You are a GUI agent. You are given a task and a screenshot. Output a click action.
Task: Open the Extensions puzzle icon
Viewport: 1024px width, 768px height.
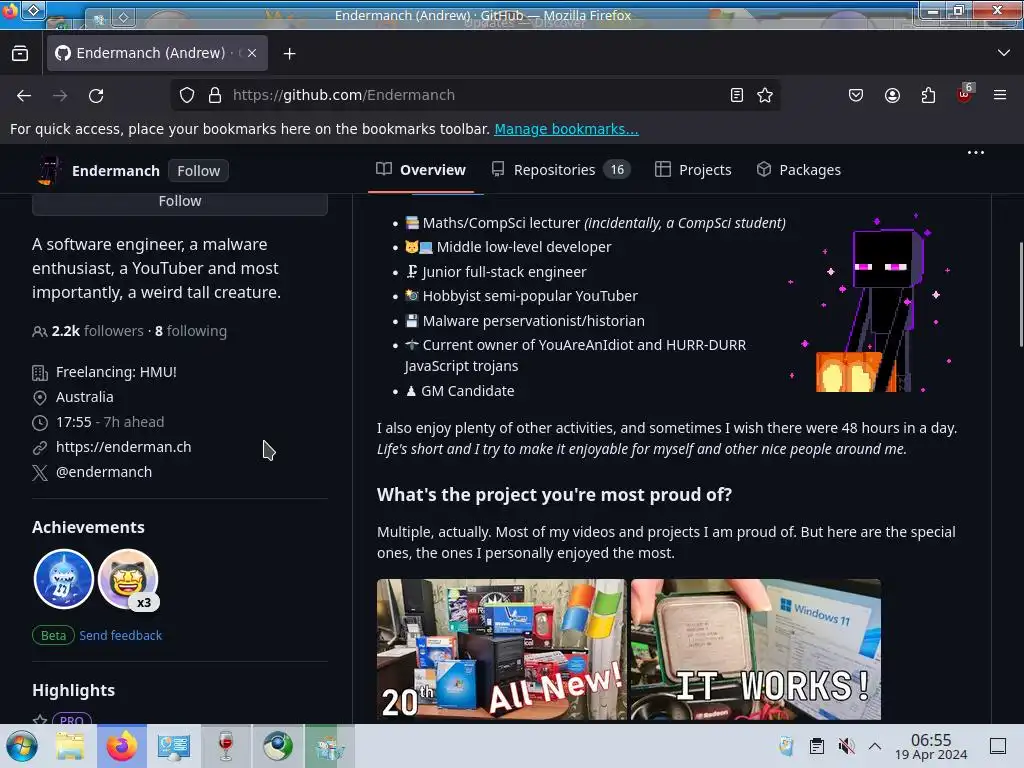pyautogui.click(x=928, y=95)
